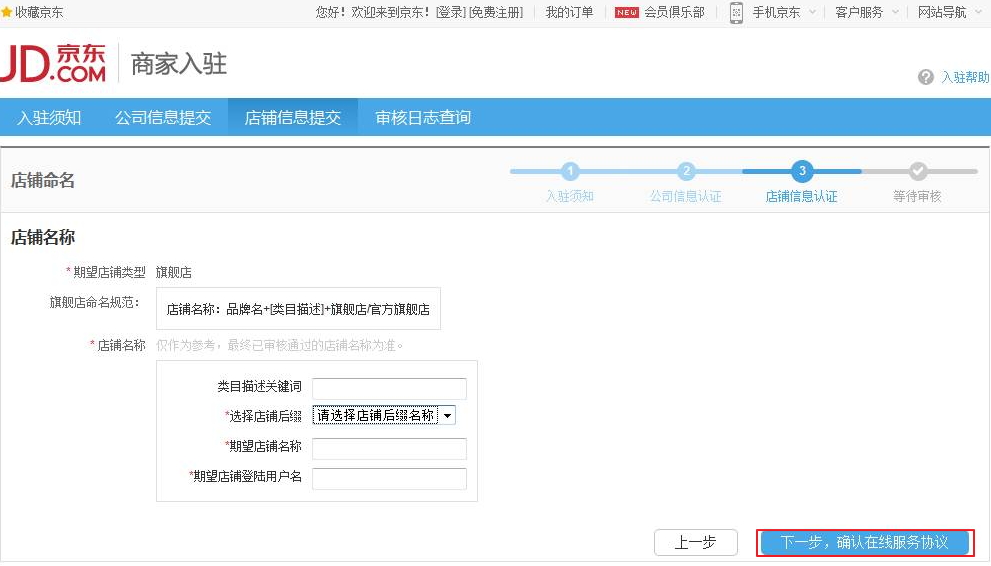The image size is (991, 566).
Task: Click the 收藏京东 link
Action: pos(39,12)
